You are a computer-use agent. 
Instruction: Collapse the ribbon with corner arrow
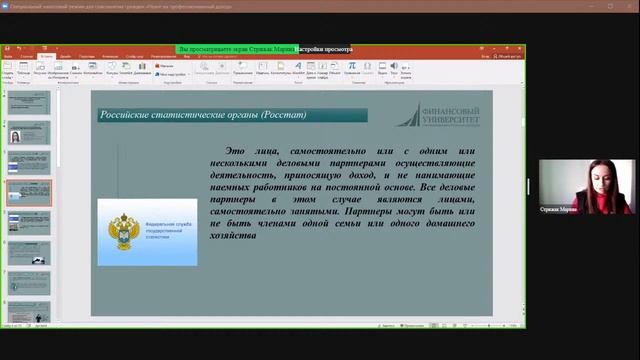522,83
